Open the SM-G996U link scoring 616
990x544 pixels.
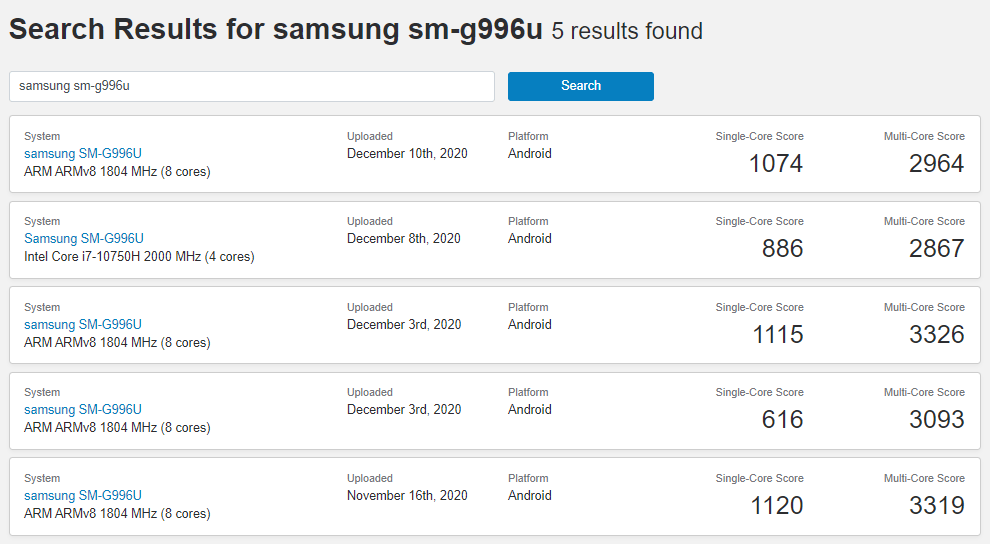[x=83, y=410]
